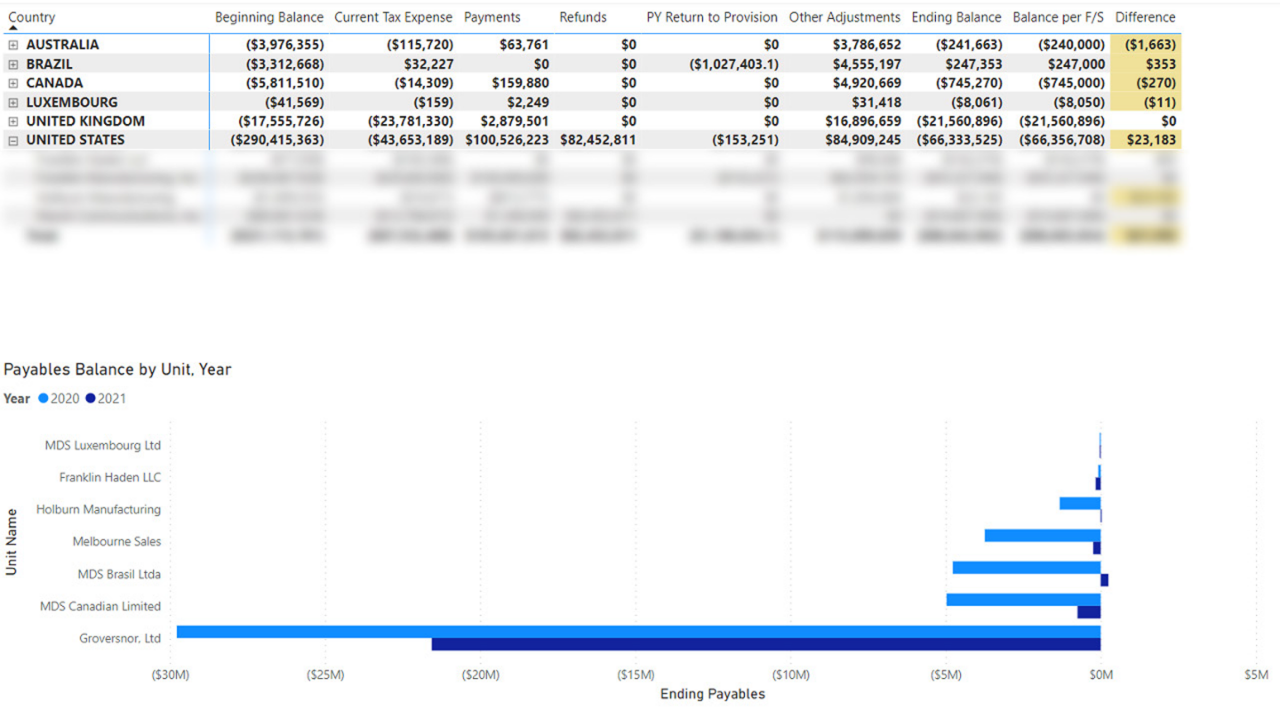This screenshot has width=1280, height=721.
Task: Click the sort arrow under Country header
Action: pyautogui.click(x=13, y=29)
